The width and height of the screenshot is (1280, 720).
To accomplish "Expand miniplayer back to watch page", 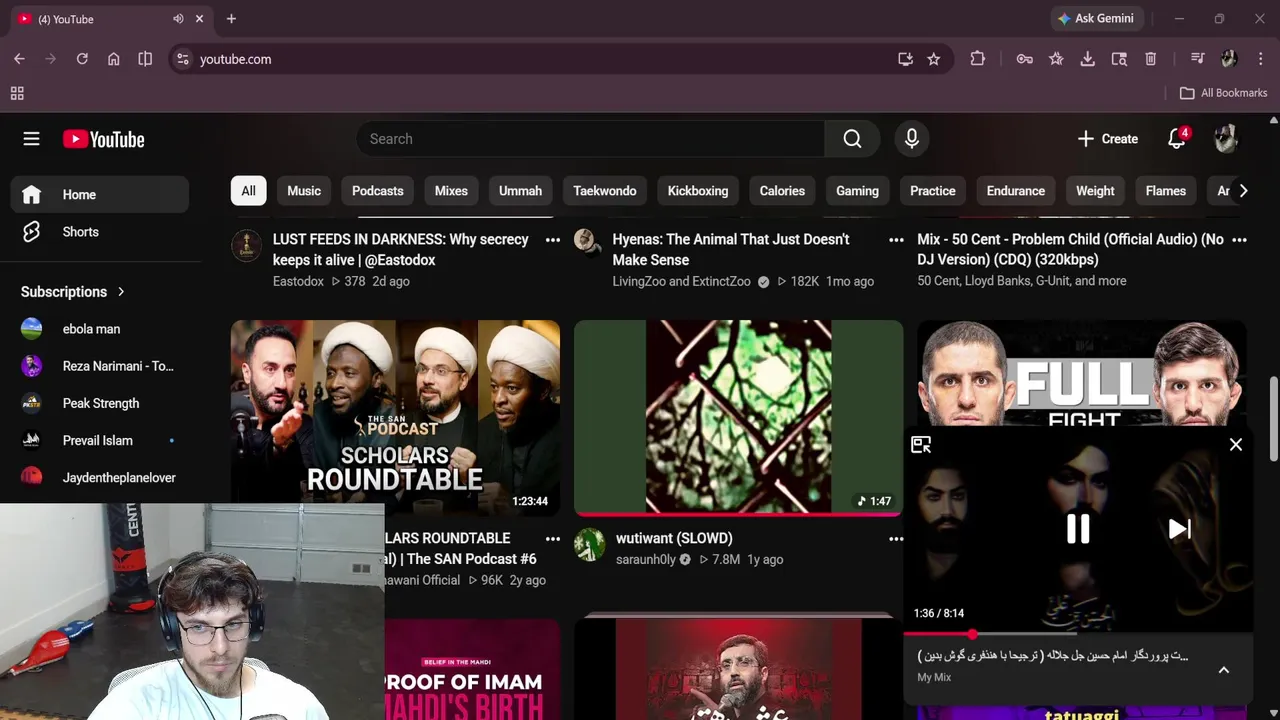I will pos(921,445).
